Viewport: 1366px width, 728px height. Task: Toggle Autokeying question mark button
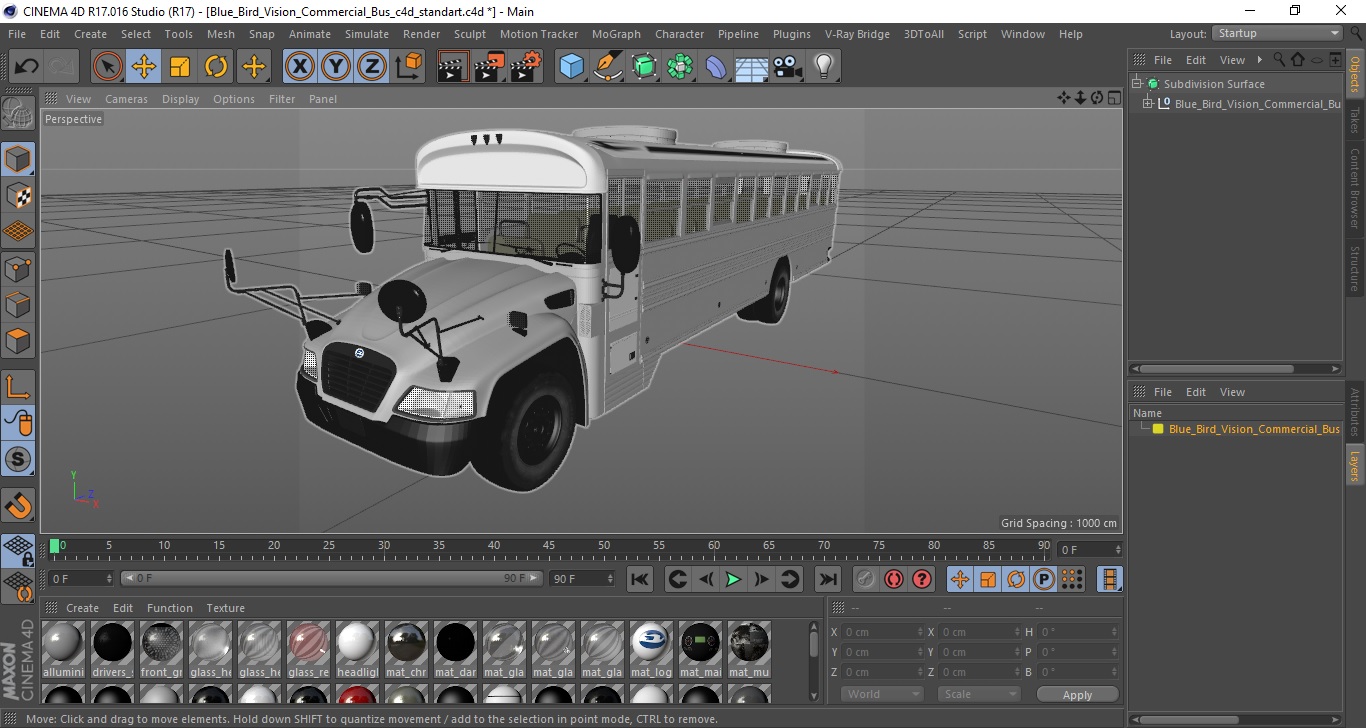tap(922, 579)
